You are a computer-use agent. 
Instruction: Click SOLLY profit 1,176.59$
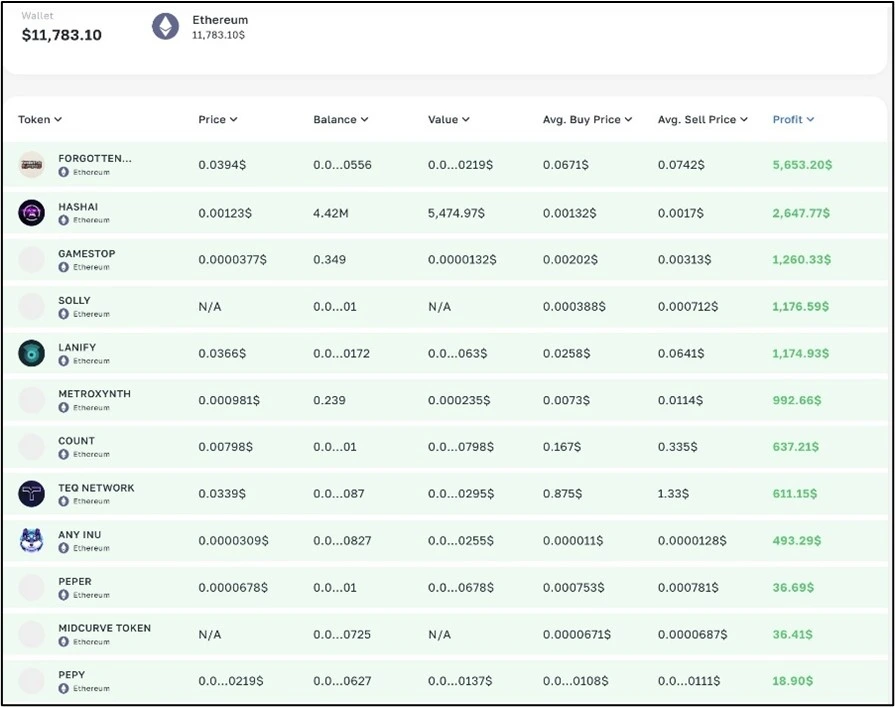(801, 306)
